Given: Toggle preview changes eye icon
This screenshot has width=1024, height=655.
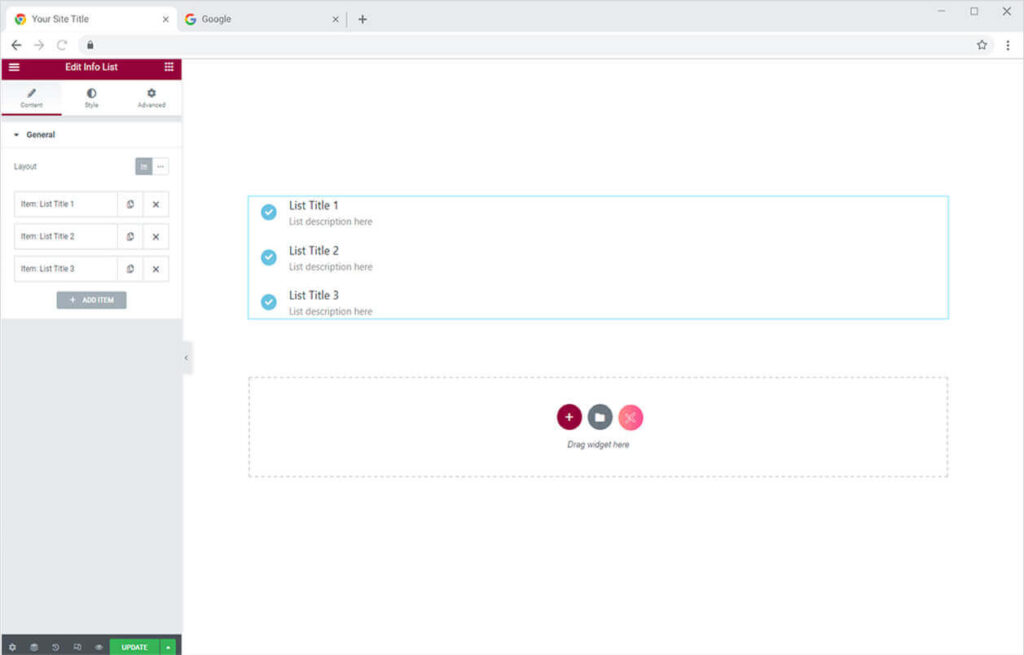Looking at the screenshot, I should (x=98, y=647).
